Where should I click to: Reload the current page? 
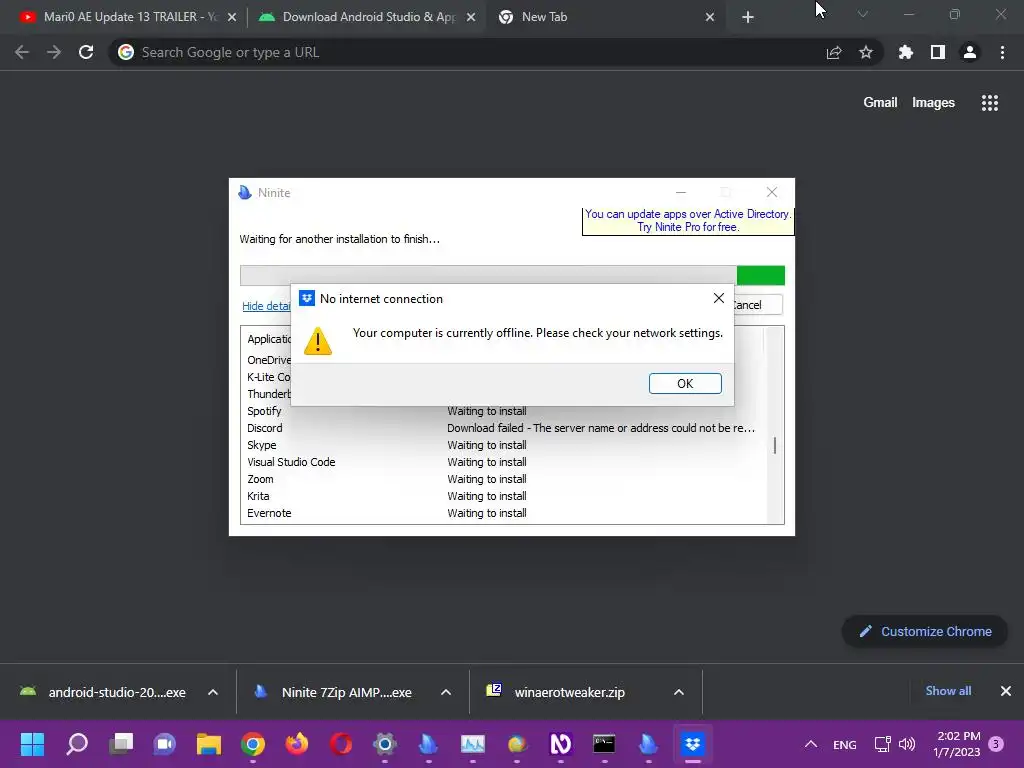(x=86, y=52)
